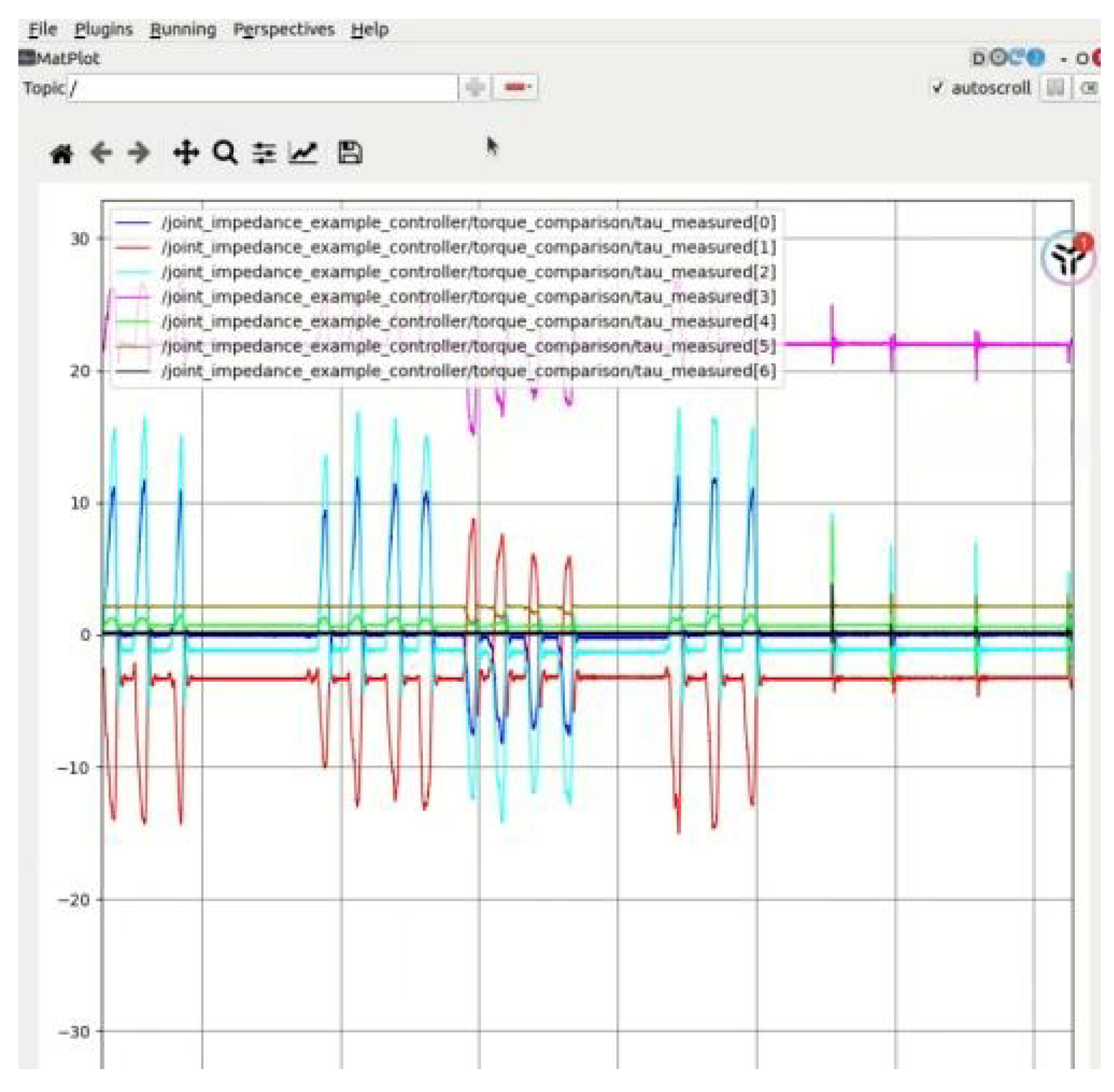Open the File menu
Image resolution: width=1114 pixels, height=1092 pixels.
pos(43,29)
